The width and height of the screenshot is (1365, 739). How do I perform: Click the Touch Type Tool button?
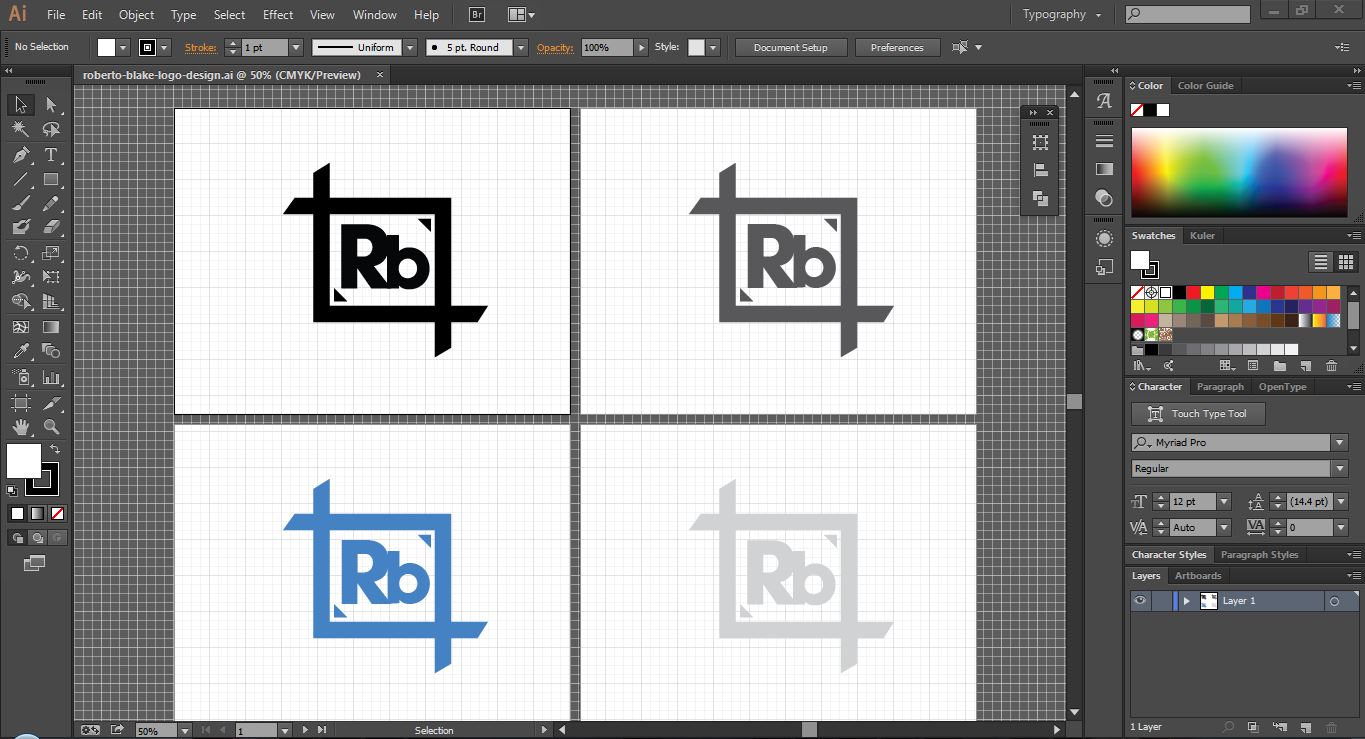(1198, 414)
